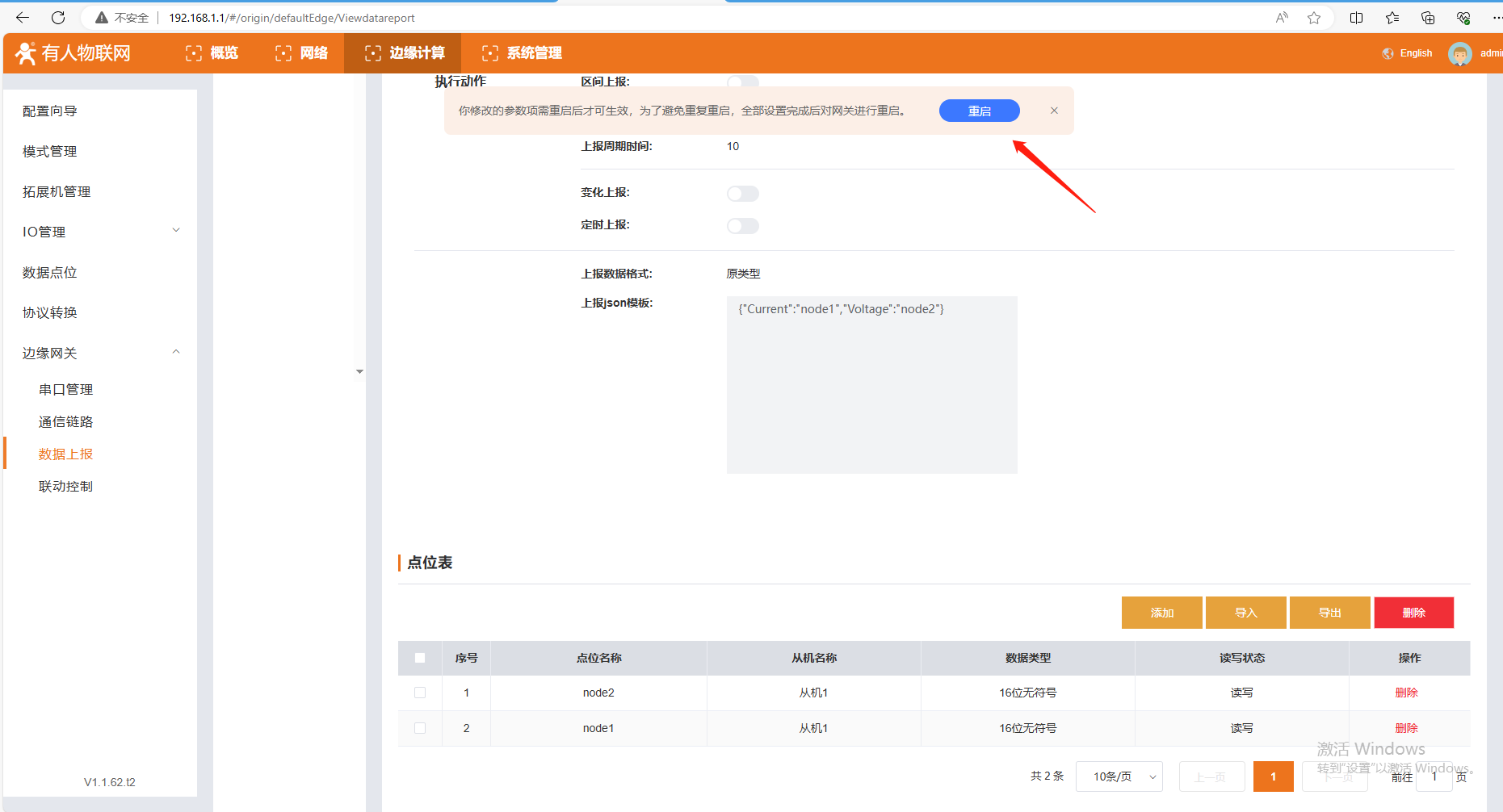Open browser split screen icon
Screen dimensions: 1503x812
[1356, 18]
